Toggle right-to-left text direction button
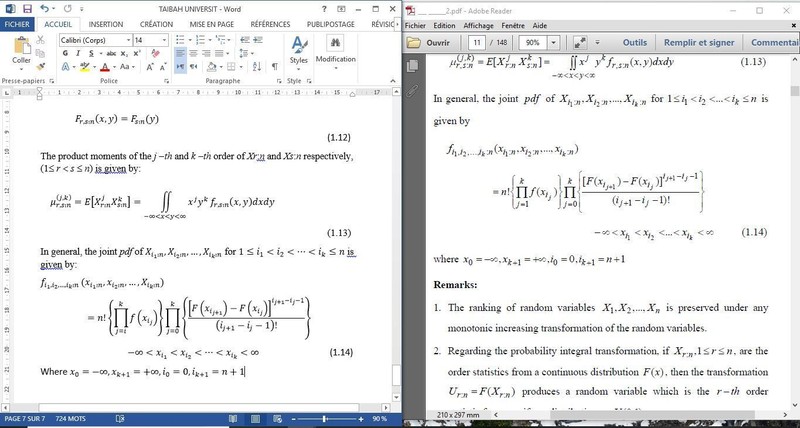Viewport: 800px width, 428px height. (193, 66)
